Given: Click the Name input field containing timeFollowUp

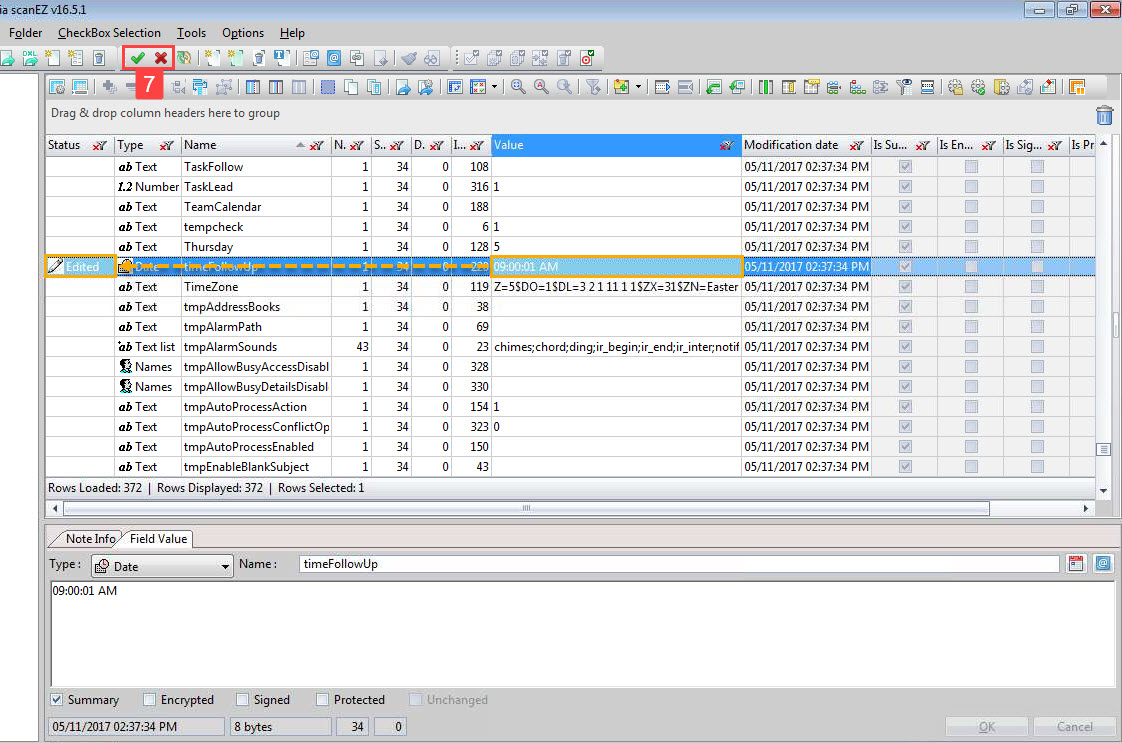Looking at the screenshot, I should 679,564.
